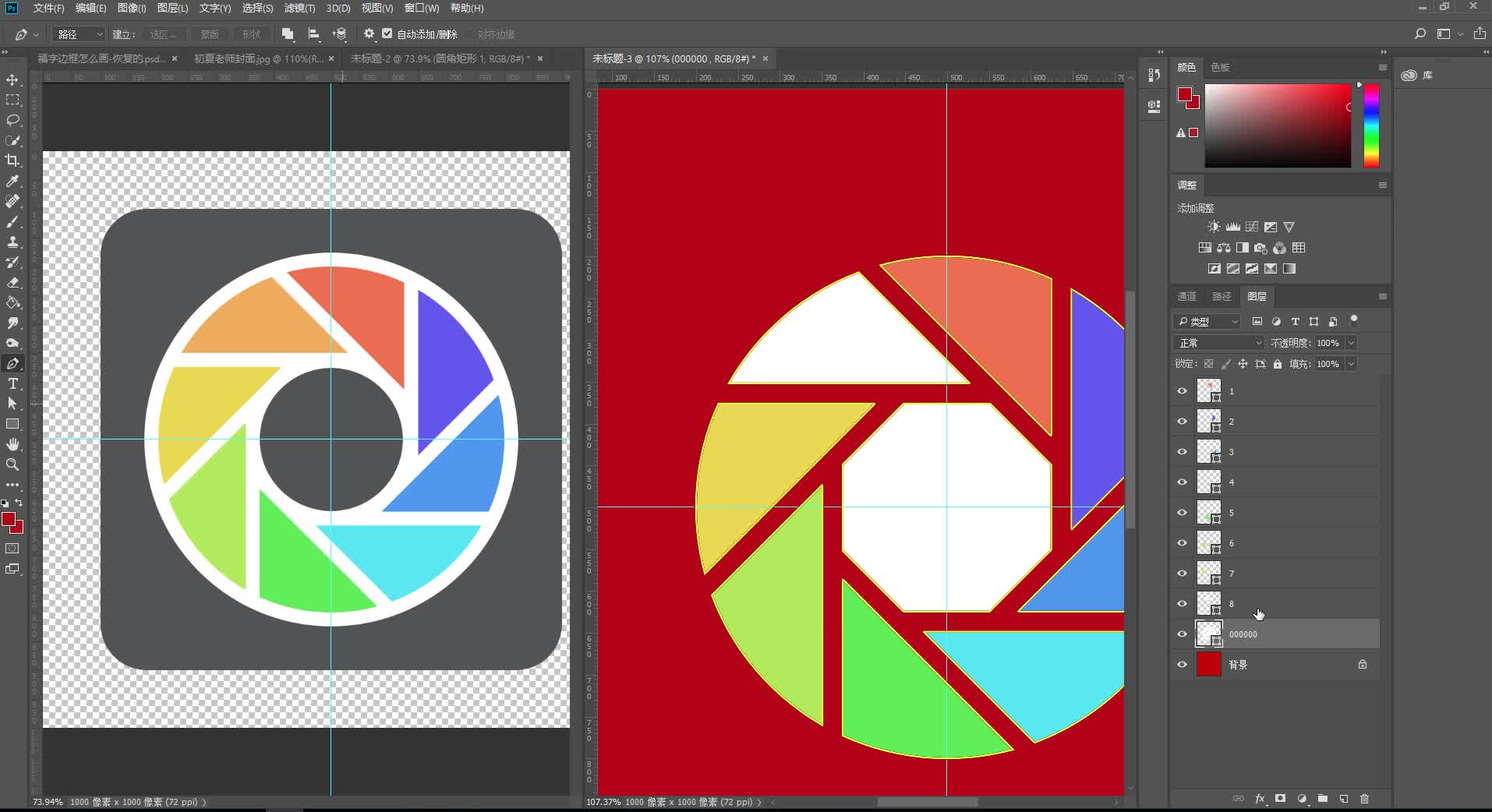Click the foreground color swatch in toolbox

click(x=9, y=520)
